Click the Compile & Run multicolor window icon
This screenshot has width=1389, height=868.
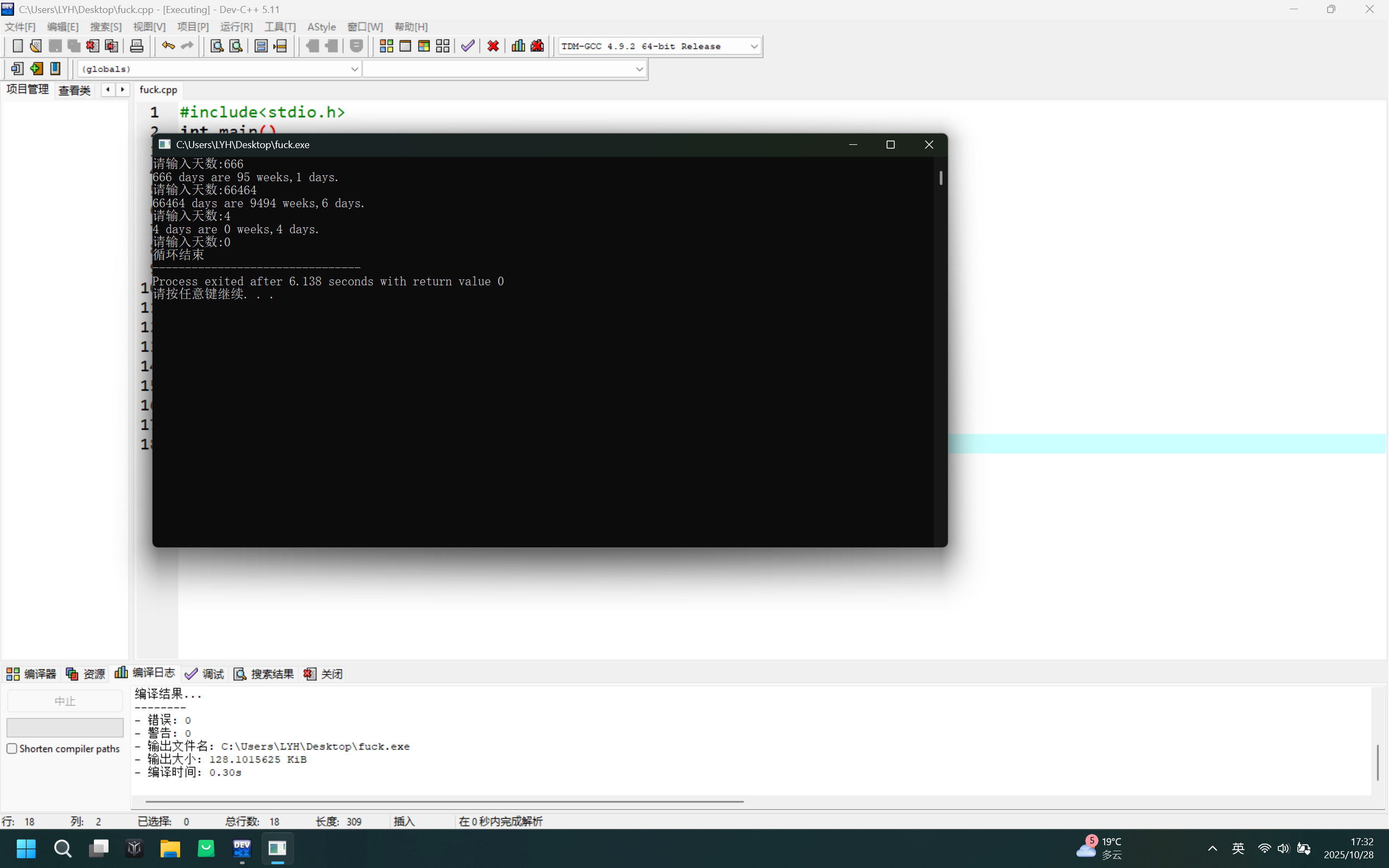[x=424, y=46]
